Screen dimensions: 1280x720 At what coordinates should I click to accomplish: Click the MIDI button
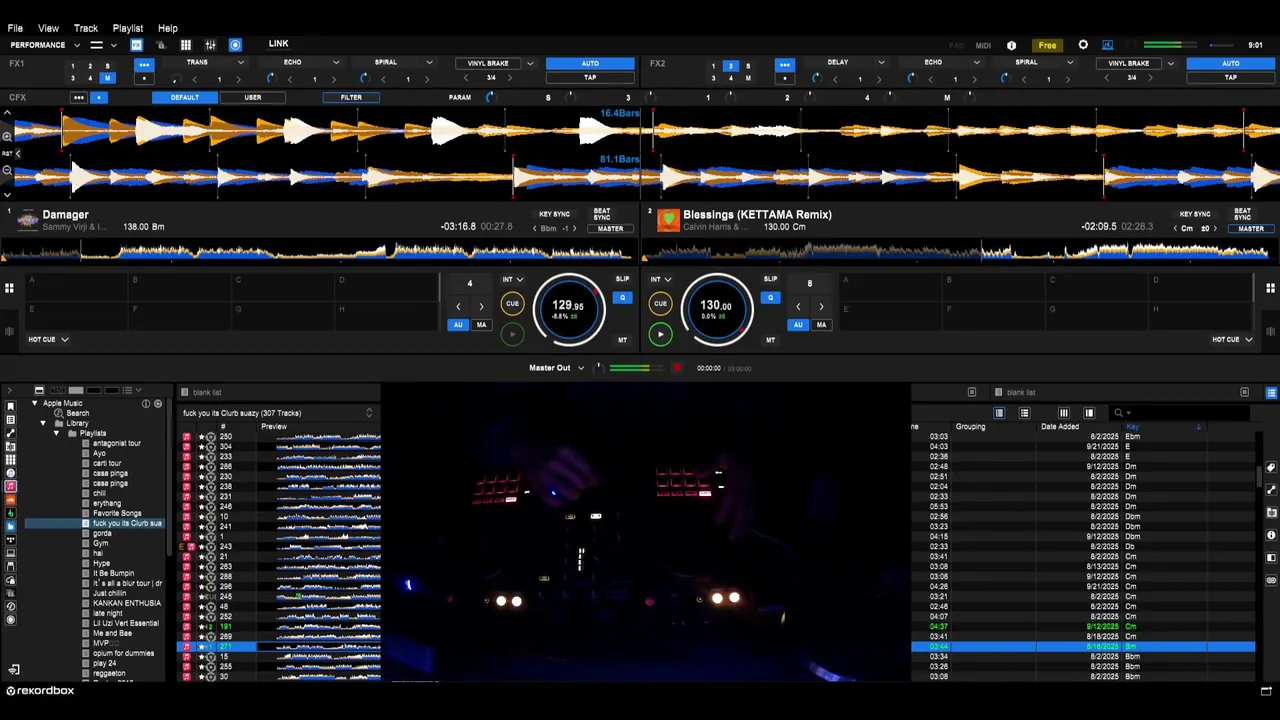coord(983,45)
